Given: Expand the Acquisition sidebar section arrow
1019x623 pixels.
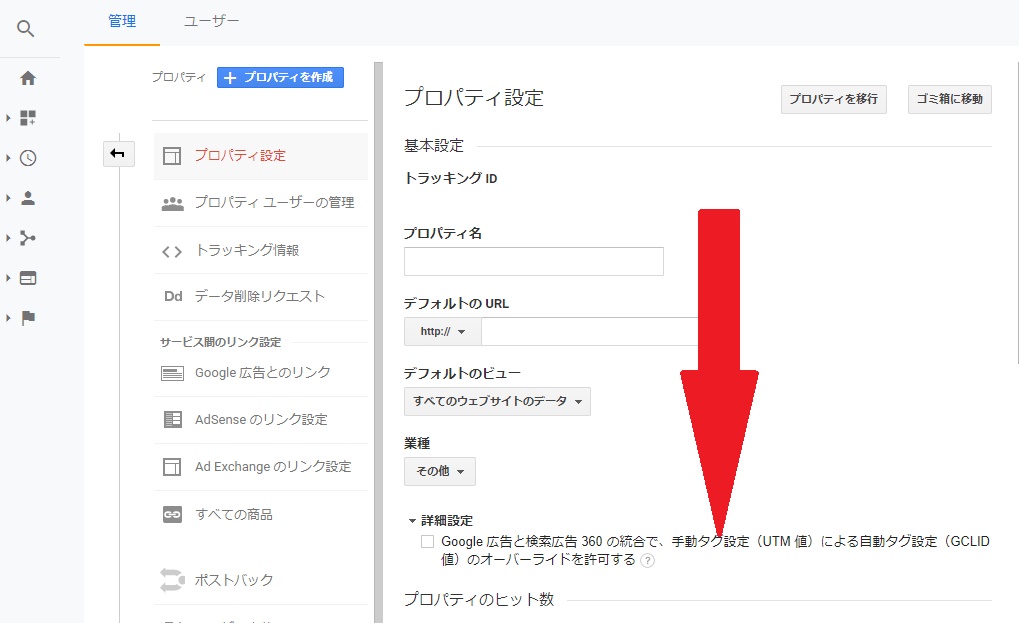Looking at the screenshot, I should pos(8,238).
